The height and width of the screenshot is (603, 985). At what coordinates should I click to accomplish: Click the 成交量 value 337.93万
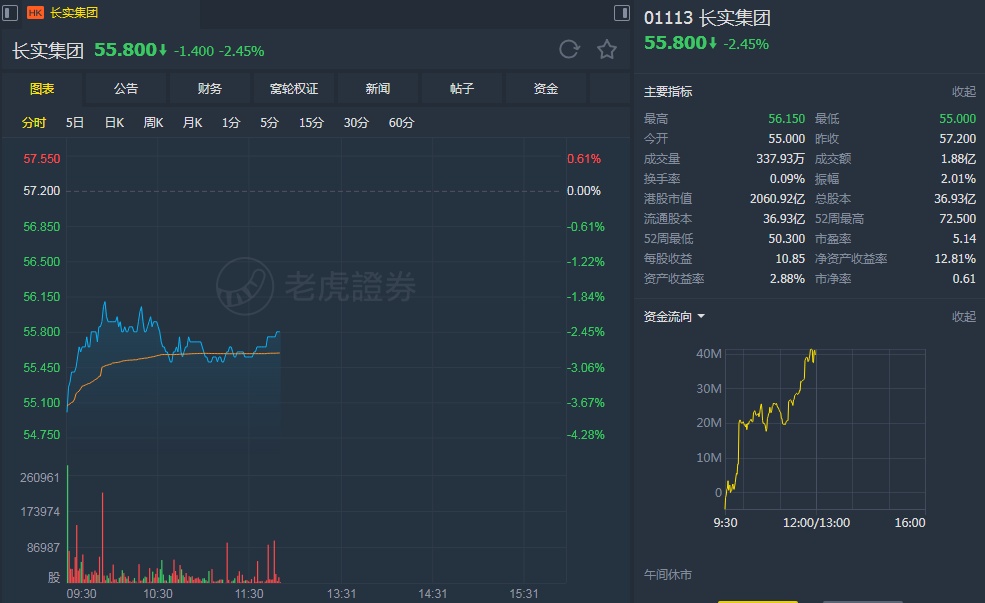780,159
